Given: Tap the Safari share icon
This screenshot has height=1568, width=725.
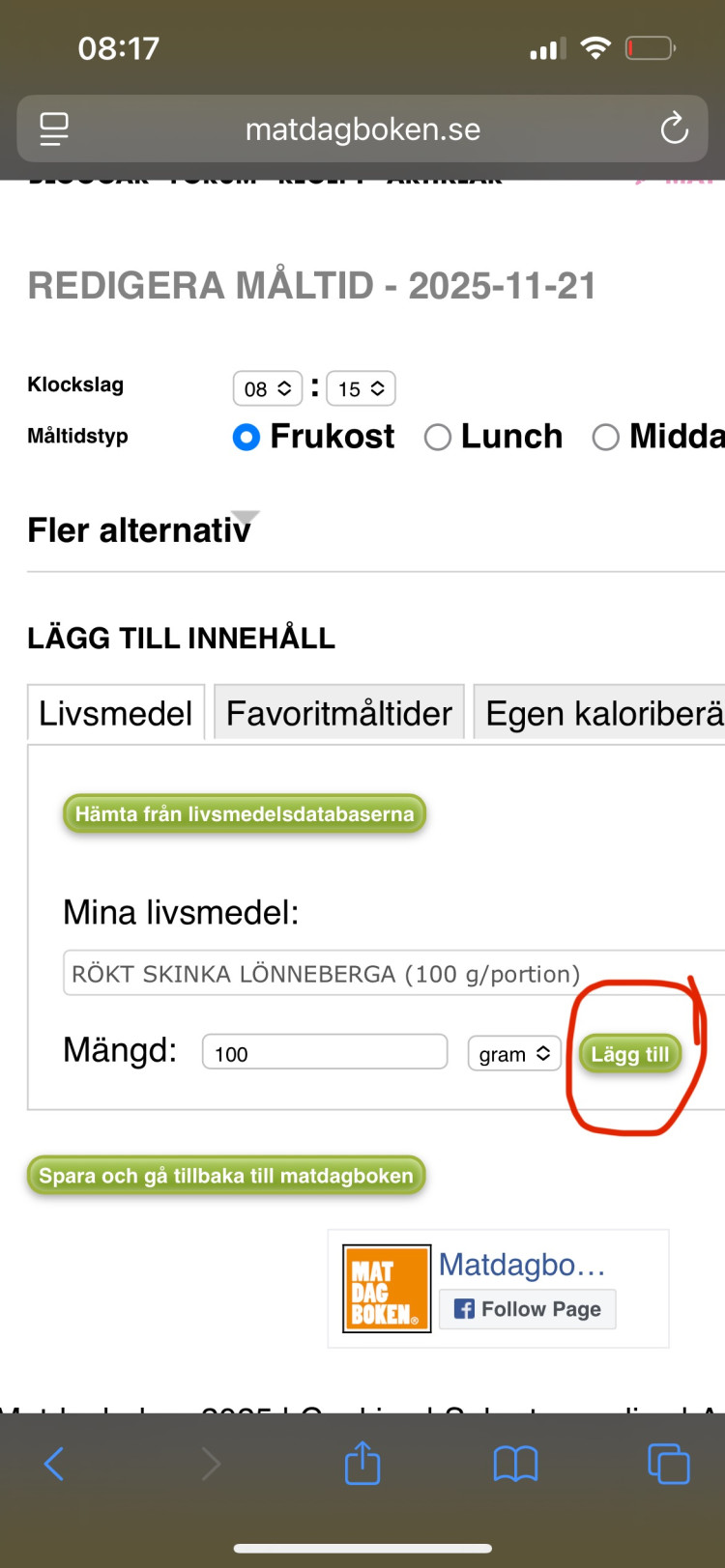Looking at the screenshot, I should (362, 1463).
